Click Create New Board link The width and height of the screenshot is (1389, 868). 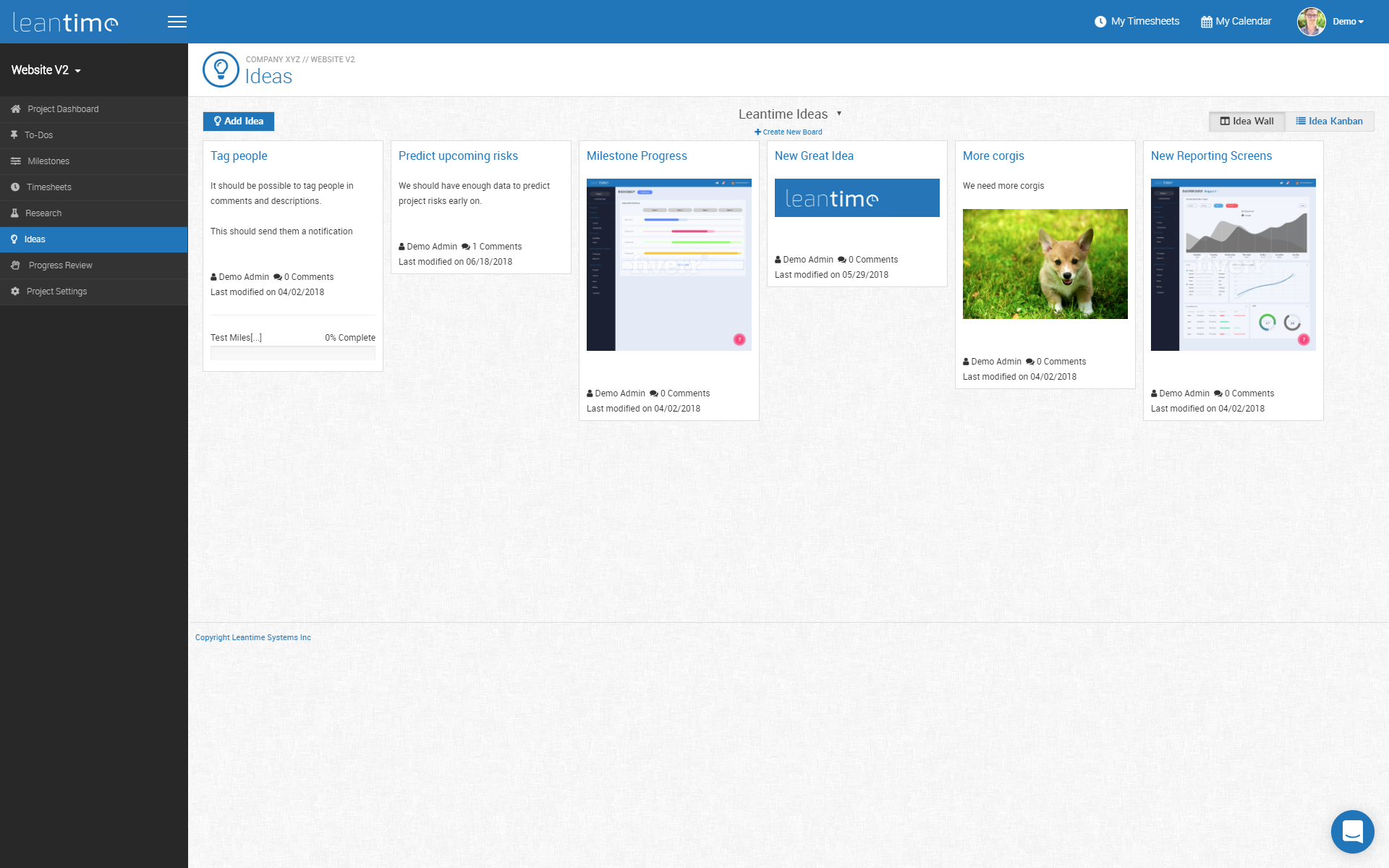click(789, 132)
